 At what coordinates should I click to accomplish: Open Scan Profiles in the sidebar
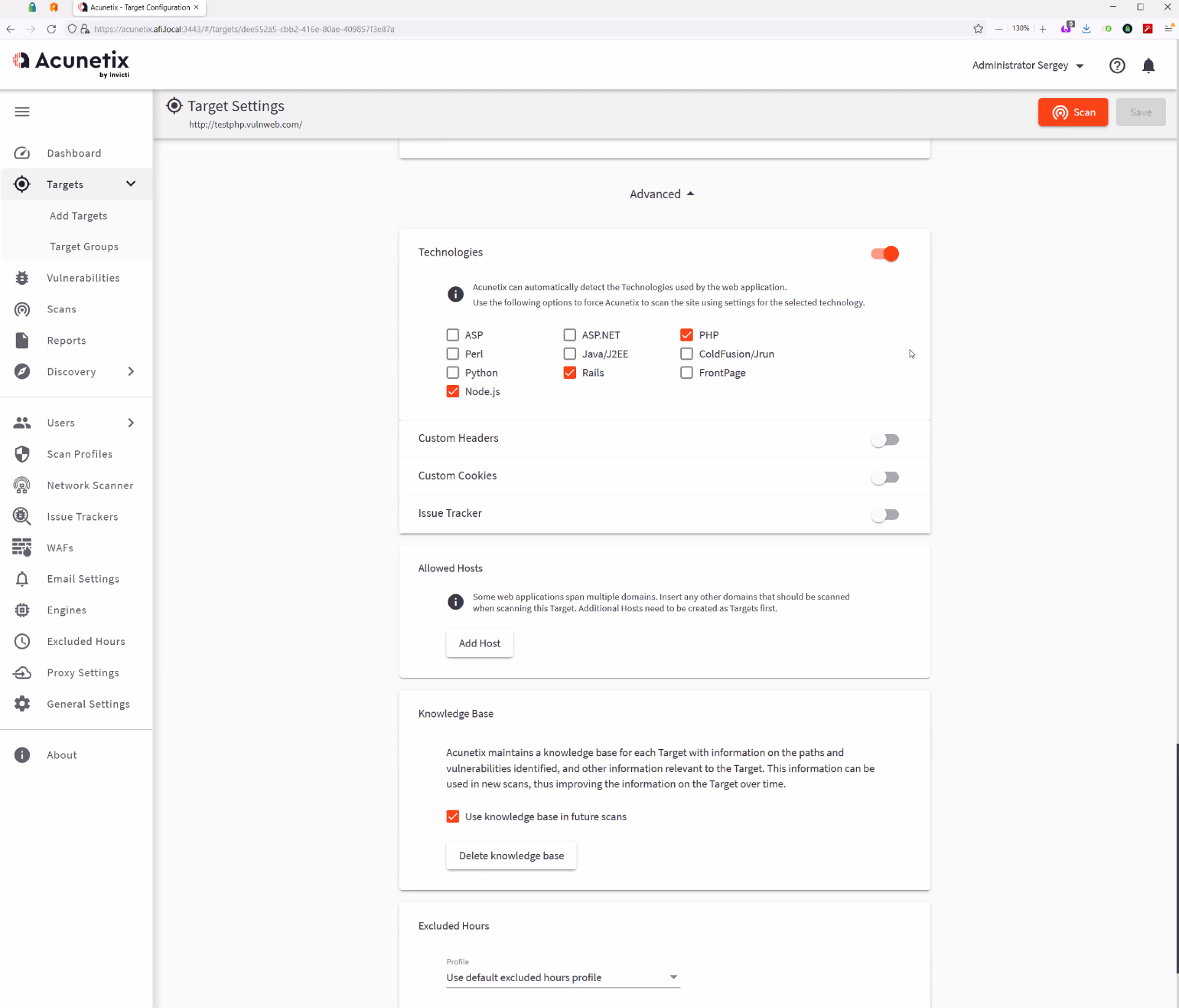pyautogui.click(x=80, y=454)
